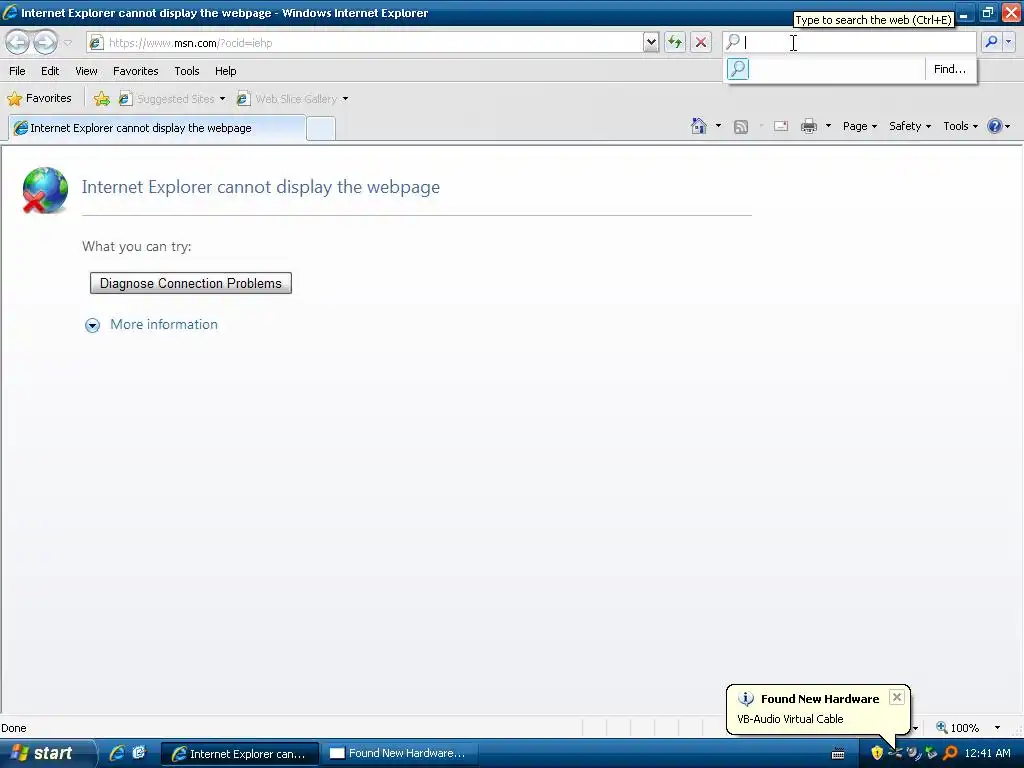Click the on-screen keyboard taskbar icon
Image resolution: width=1024 pixels, height=768 pixels.
point(838,754)
